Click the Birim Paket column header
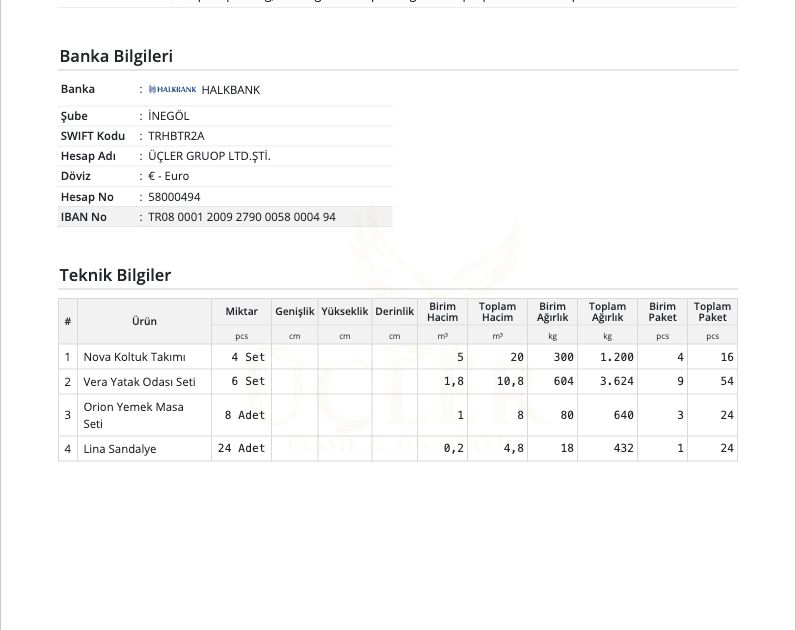Image resolution: width=796 pixels, height=630 pixels. pyautogui.click(x=662, y=312)
